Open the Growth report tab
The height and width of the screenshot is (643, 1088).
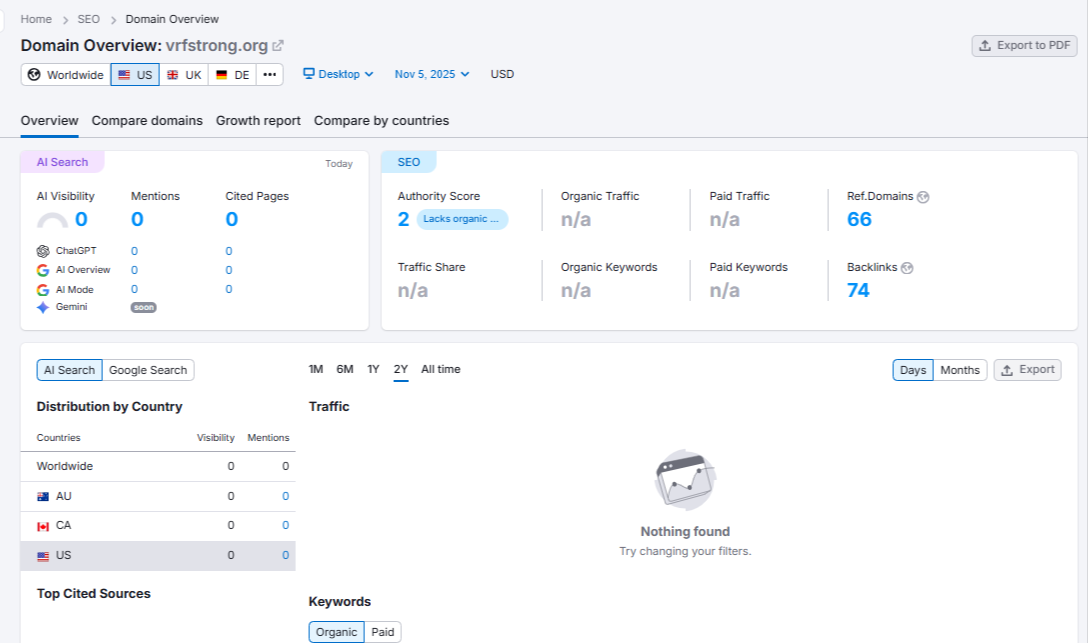[258, 121]
